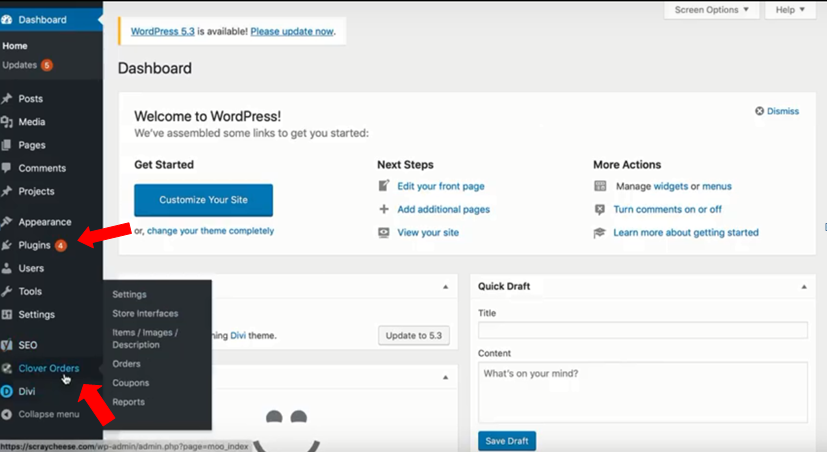Open the WordPress 5.3 link
This screenshot has height=452, width=827.
162,32
